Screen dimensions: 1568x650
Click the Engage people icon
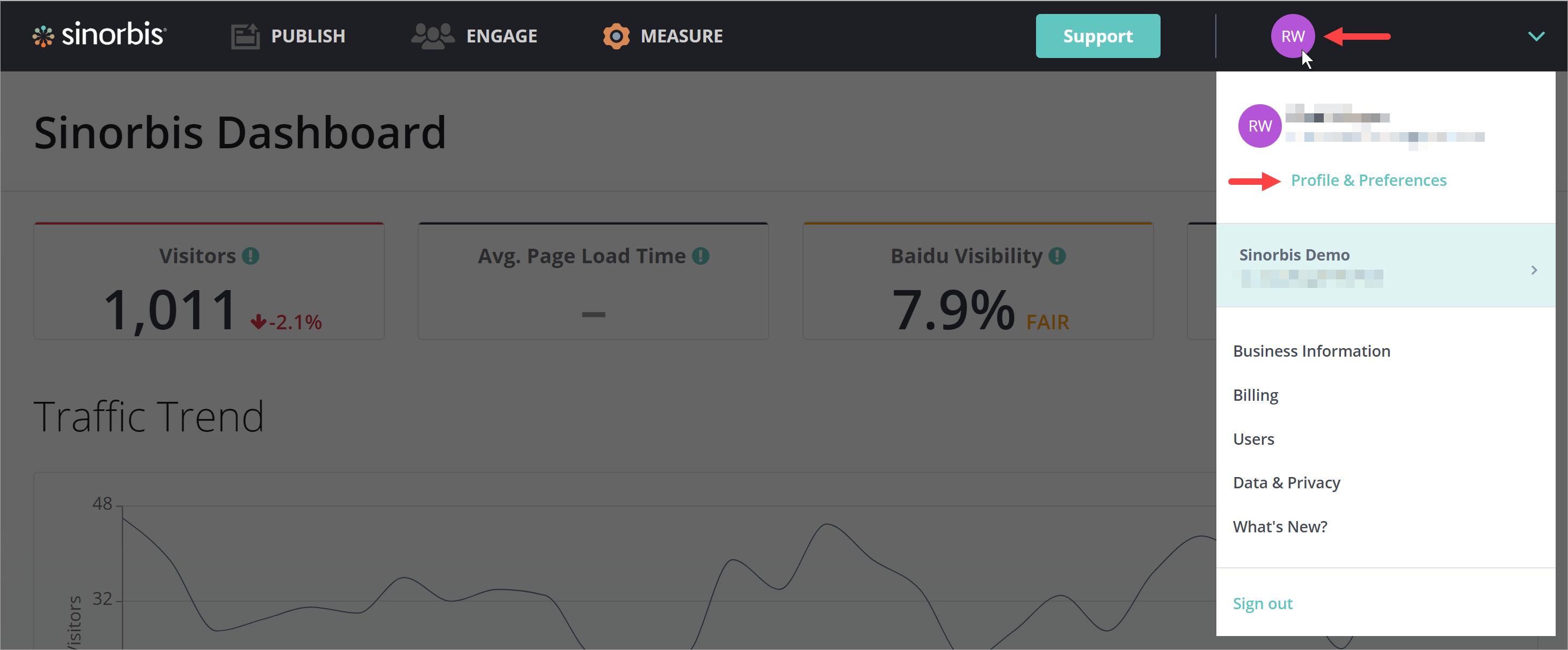(x=432, y=36)
